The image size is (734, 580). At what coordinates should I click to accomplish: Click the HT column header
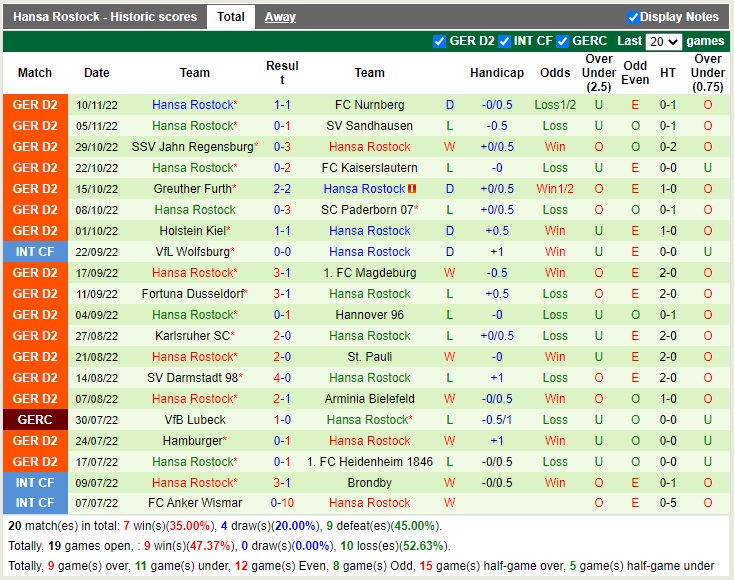[x=668, y=73]
